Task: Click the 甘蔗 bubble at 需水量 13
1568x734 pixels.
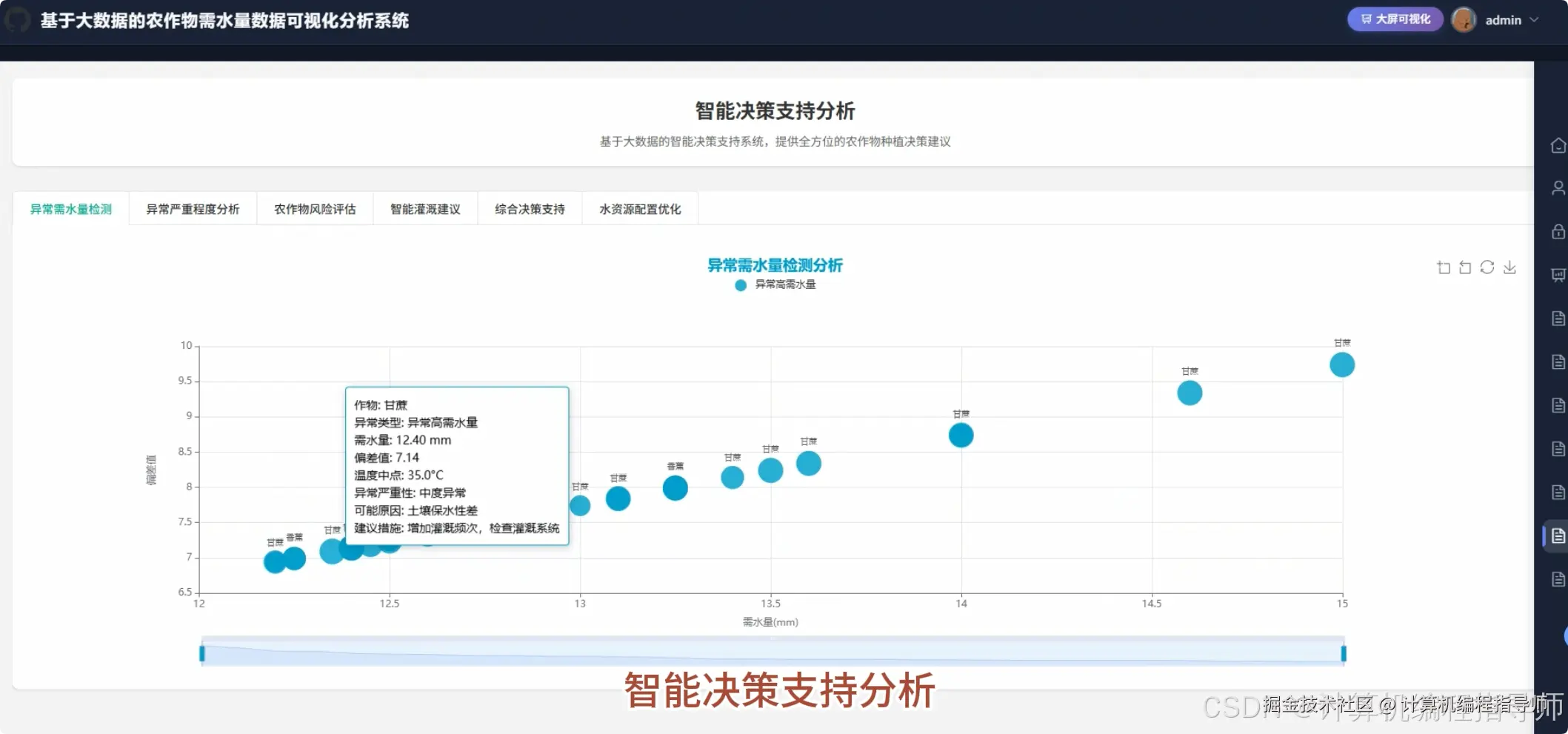Action: 580,506
